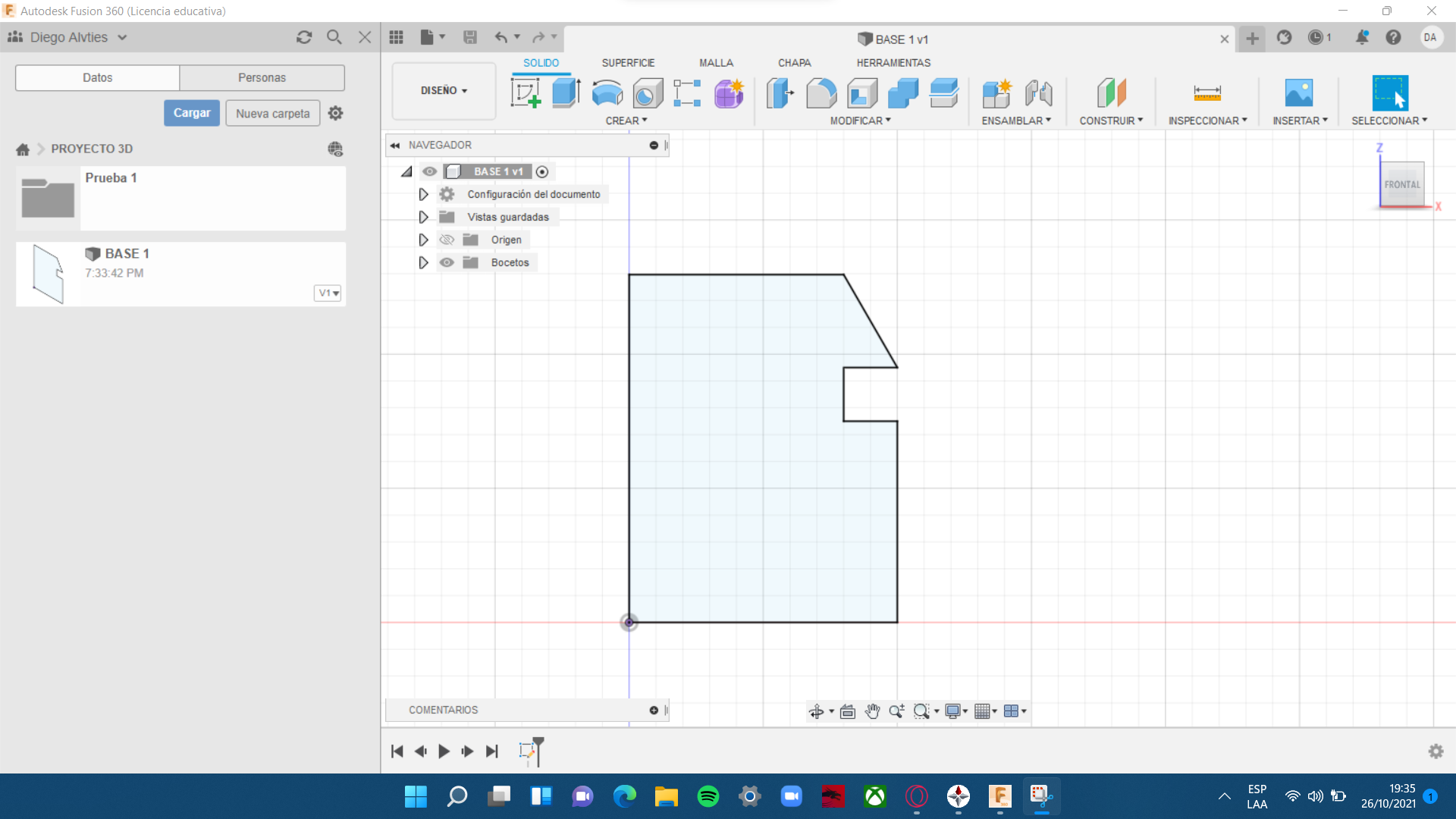The image size is (1456, 819).
Task: Jump to timeline end
Action: [492, 751]
